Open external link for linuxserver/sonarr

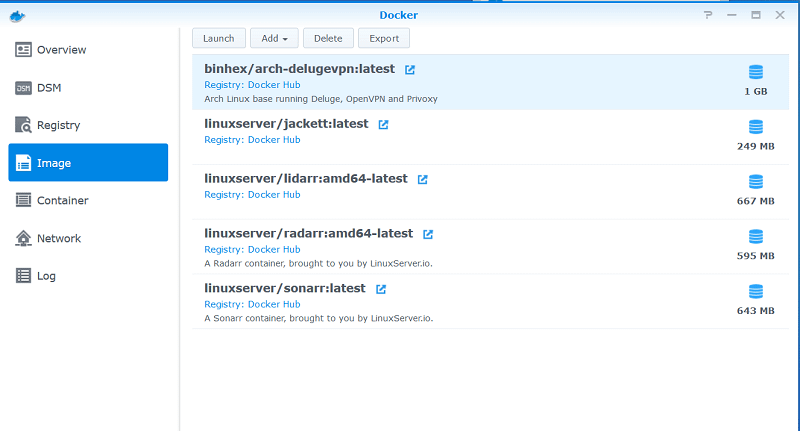click(x=381, y=289)
